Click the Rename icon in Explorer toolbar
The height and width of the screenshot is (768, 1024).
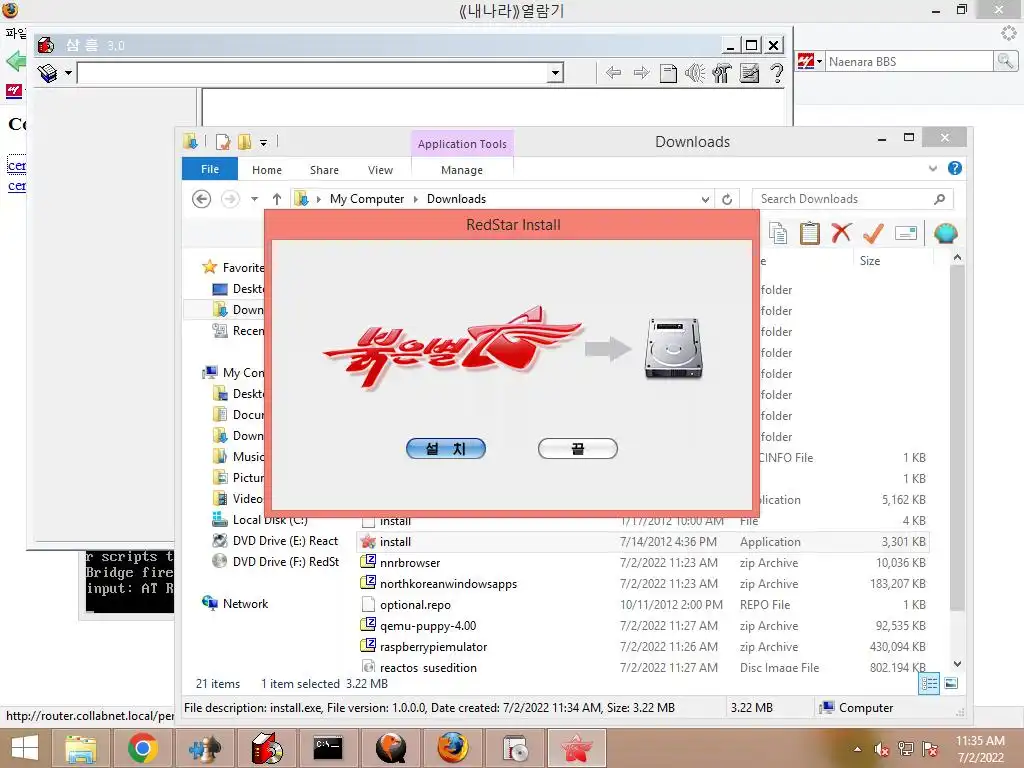click(x=906, y=233)
